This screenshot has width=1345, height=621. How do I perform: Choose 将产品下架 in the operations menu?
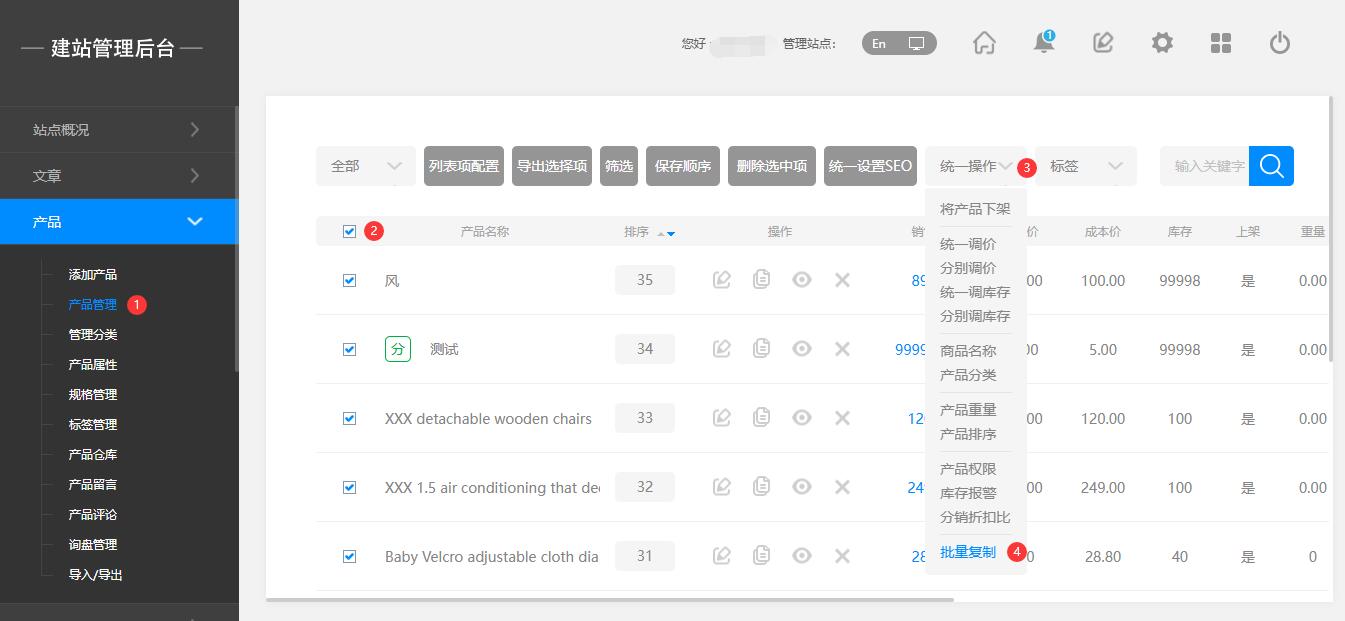coord(974,209)
